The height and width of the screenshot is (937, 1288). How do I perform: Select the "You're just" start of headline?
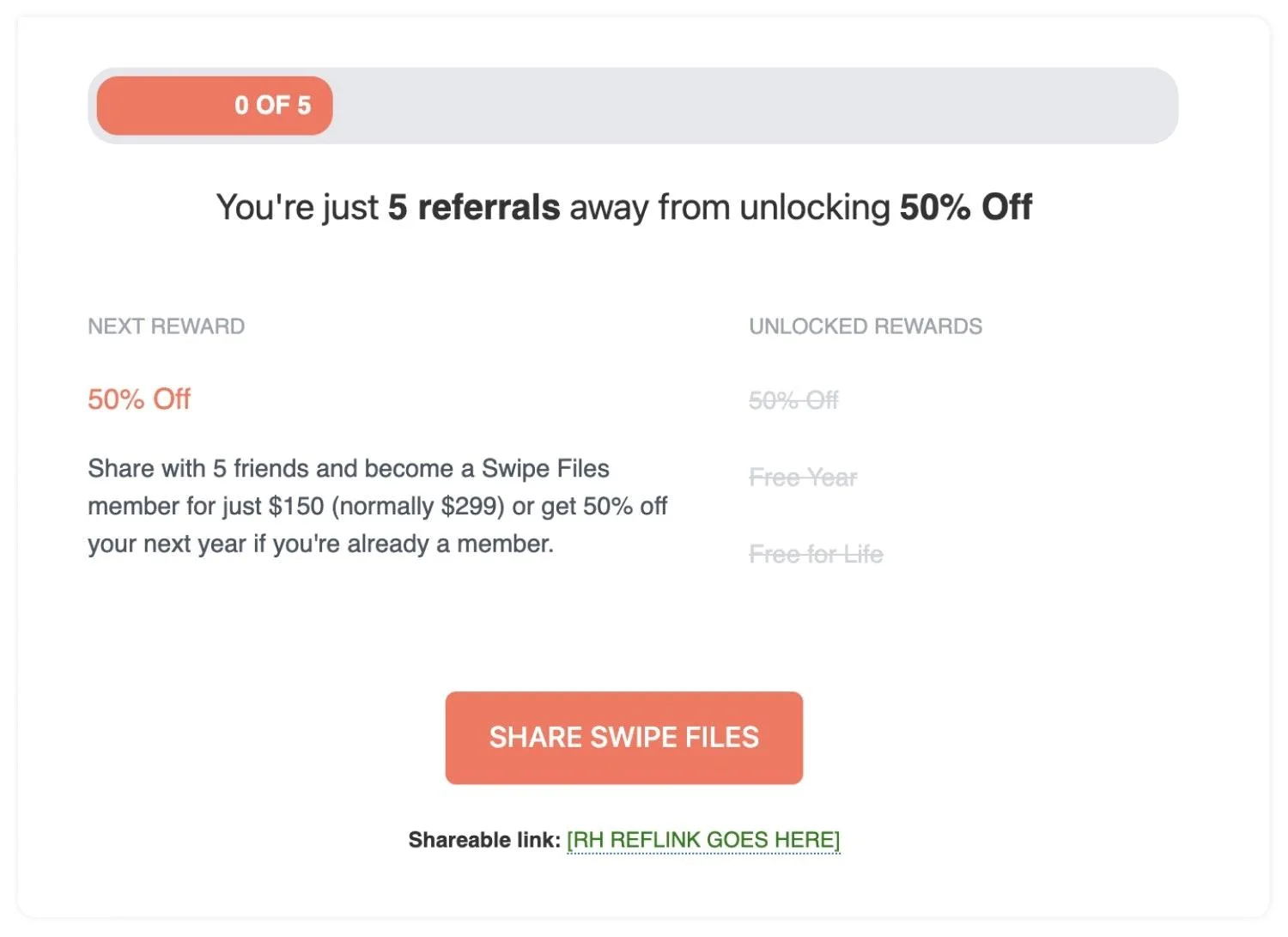pos(297,208)
